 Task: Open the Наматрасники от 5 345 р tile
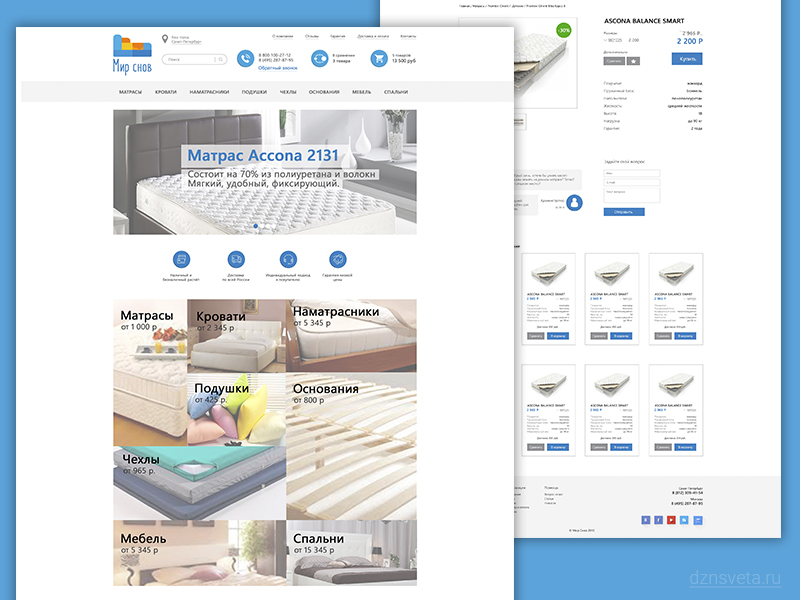pos(351,336)
